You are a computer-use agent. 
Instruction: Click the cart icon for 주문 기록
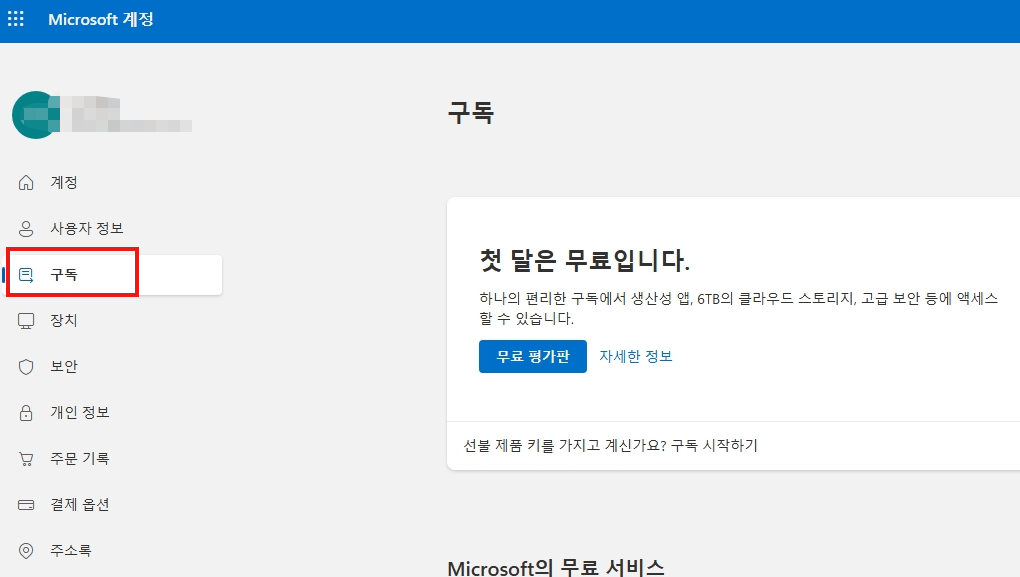click(x=26, y=459)
